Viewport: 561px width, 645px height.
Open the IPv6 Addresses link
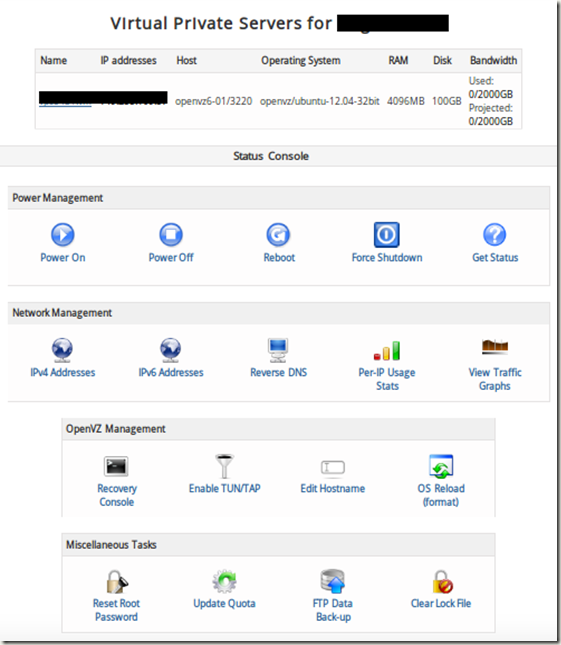pos(171,372)
